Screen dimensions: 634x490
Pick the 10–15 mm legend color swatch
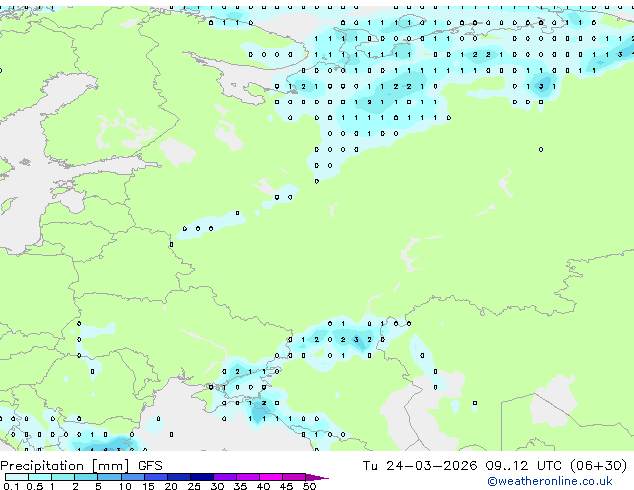pyautogui.click(x=133, y=477)
